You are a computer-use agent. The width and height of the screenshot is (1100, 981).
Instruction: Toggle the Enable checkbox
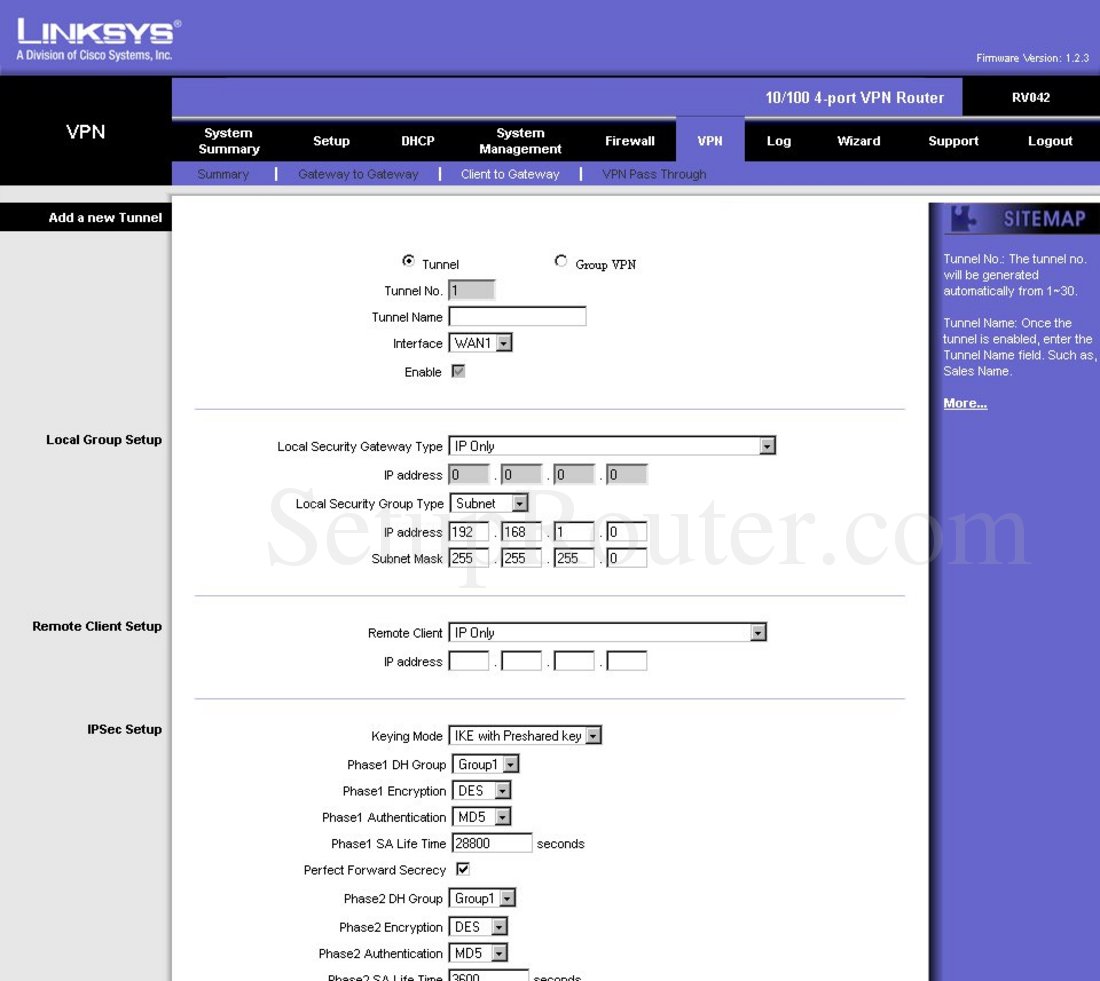click(458, 371)
